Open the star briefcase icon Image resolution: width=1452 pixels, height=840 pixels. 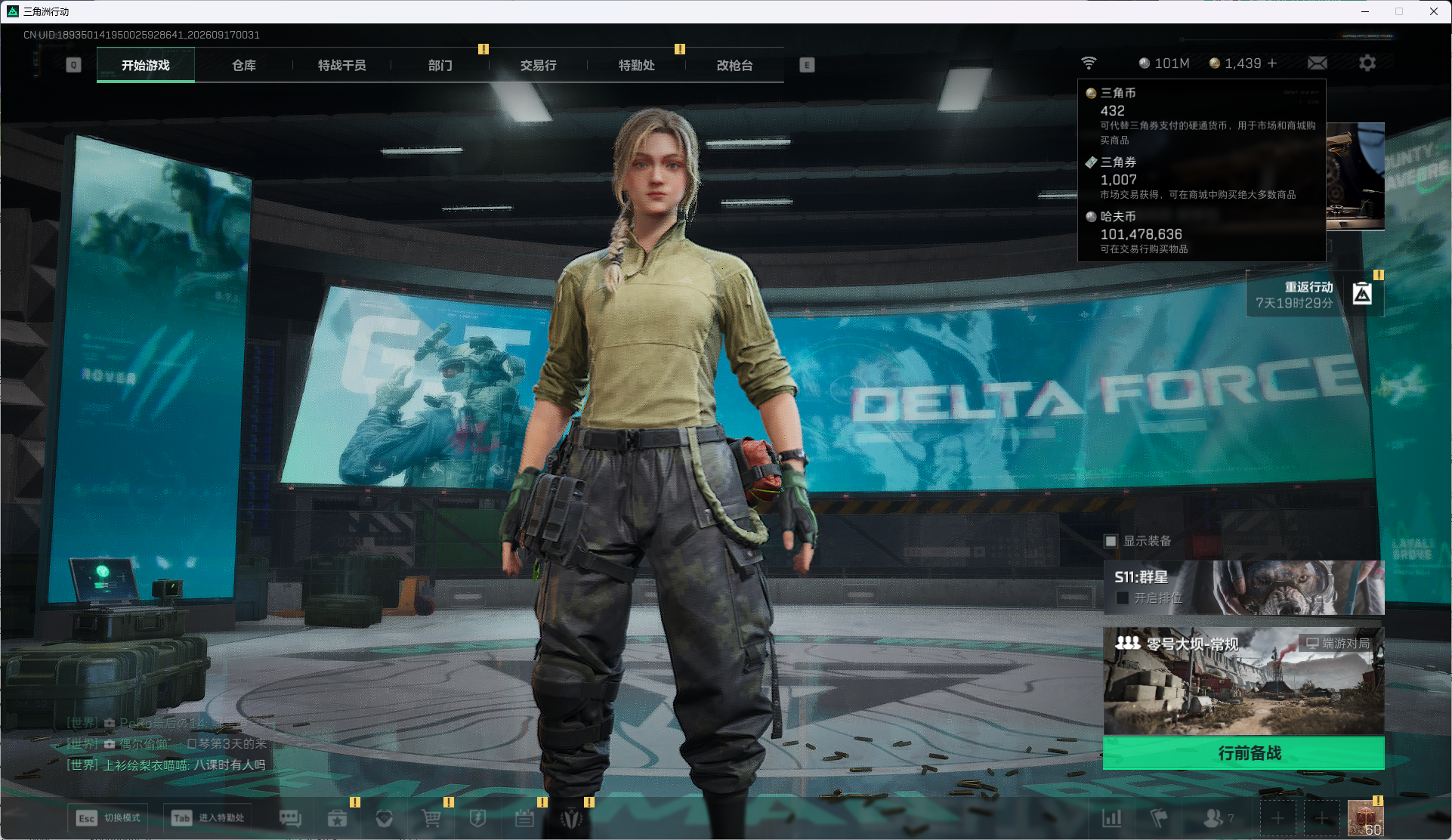337,818
